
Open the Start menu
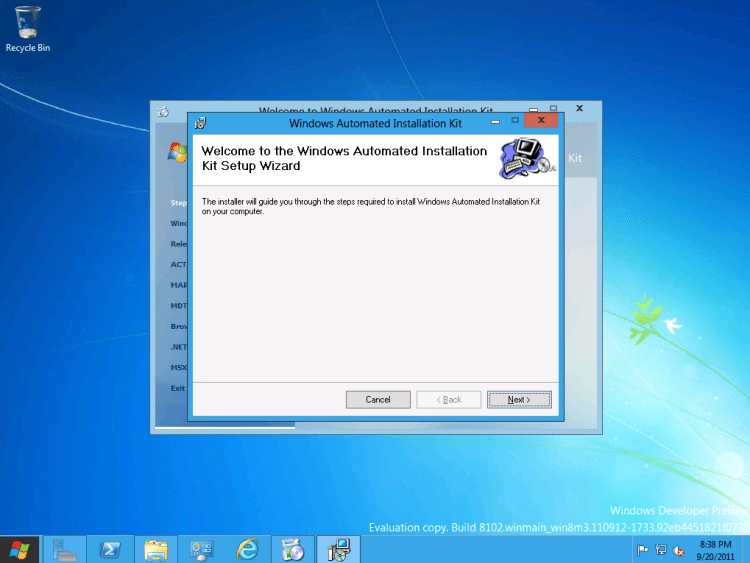[20, 549]
